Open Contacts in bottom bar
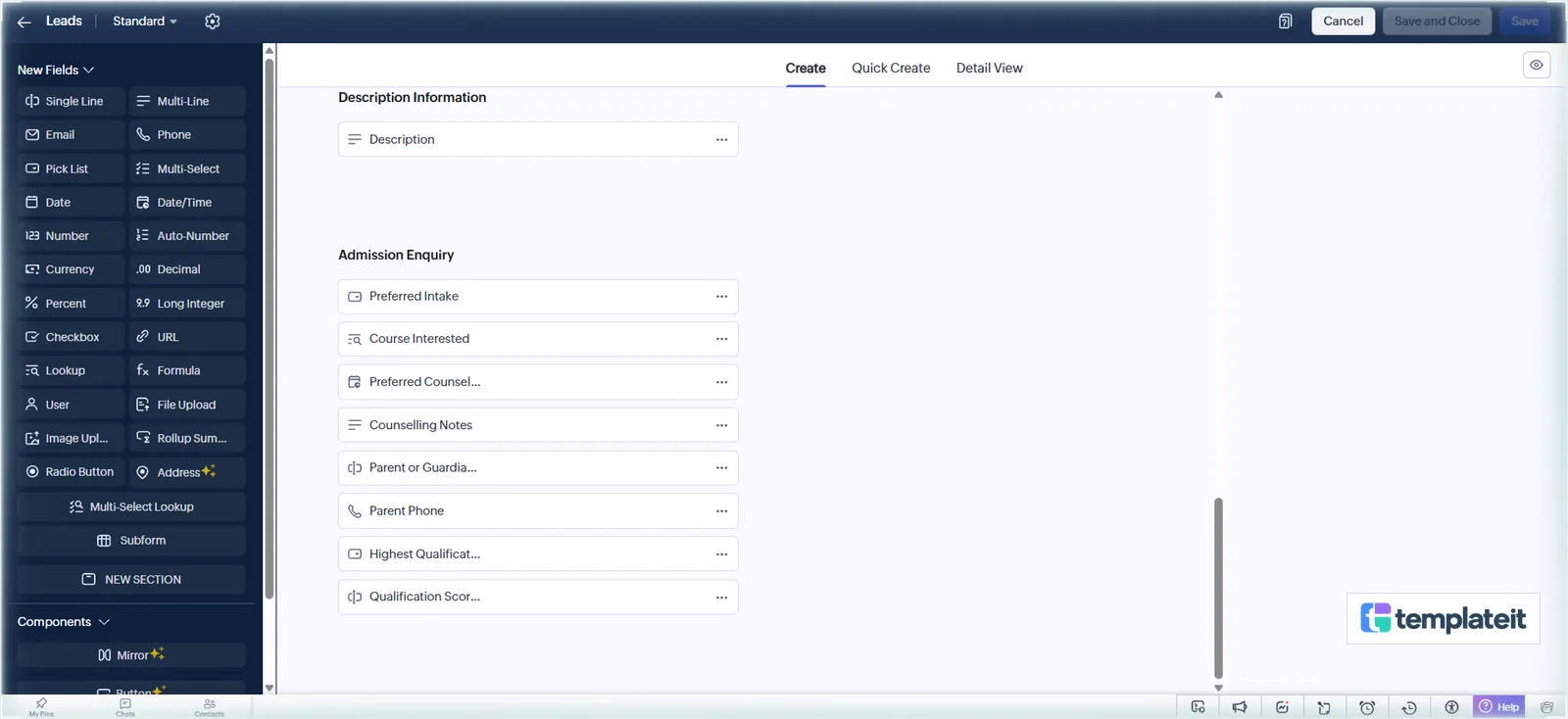The height and width of the screenshot is (719, 1568). (210, 707)
